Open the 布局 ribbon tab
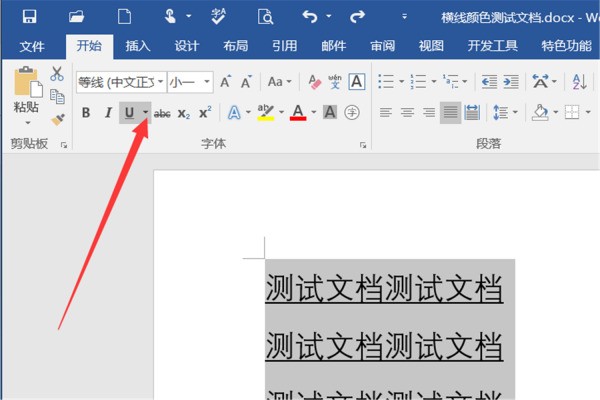The width and height of the screenshot is (600, 400). click(x=235, y=46)
